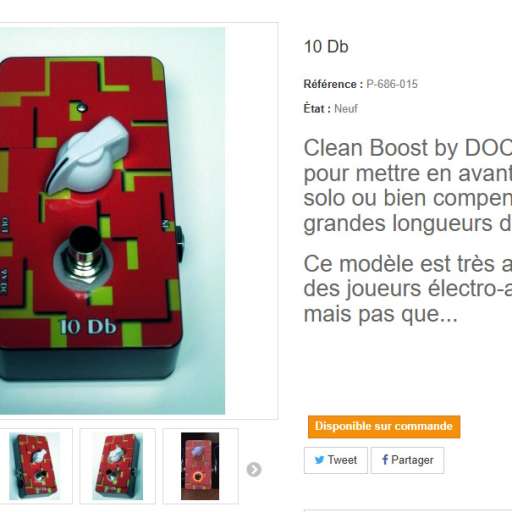Click the Tweet share button

(x=336, y=460)
